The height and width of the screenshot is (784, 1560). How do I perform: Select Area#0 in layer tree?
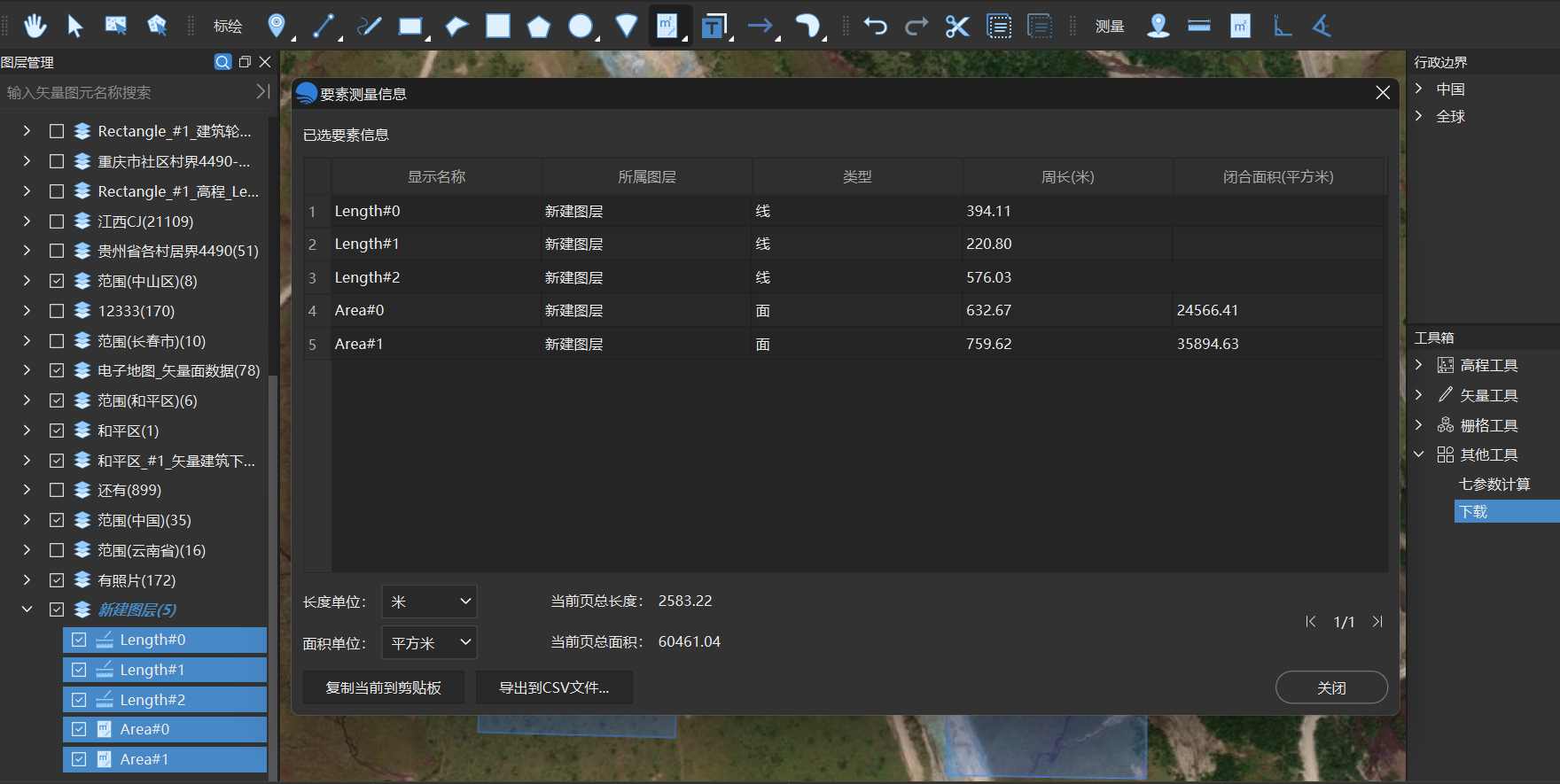[165, 729]
